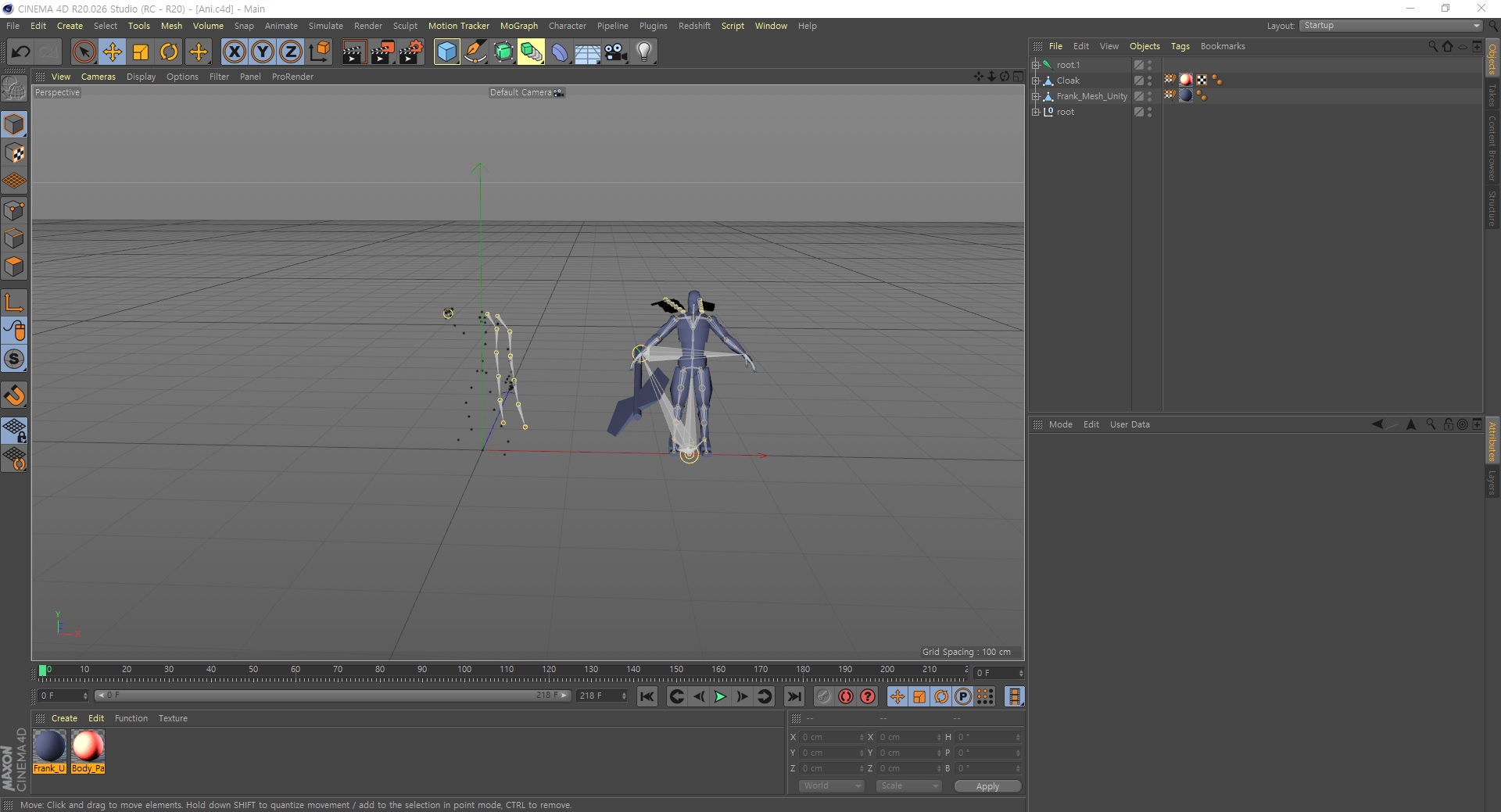Viewport: 1501px width, 812px height.
Task: Add Cube primitive object
Action: (x=446, y=52)
